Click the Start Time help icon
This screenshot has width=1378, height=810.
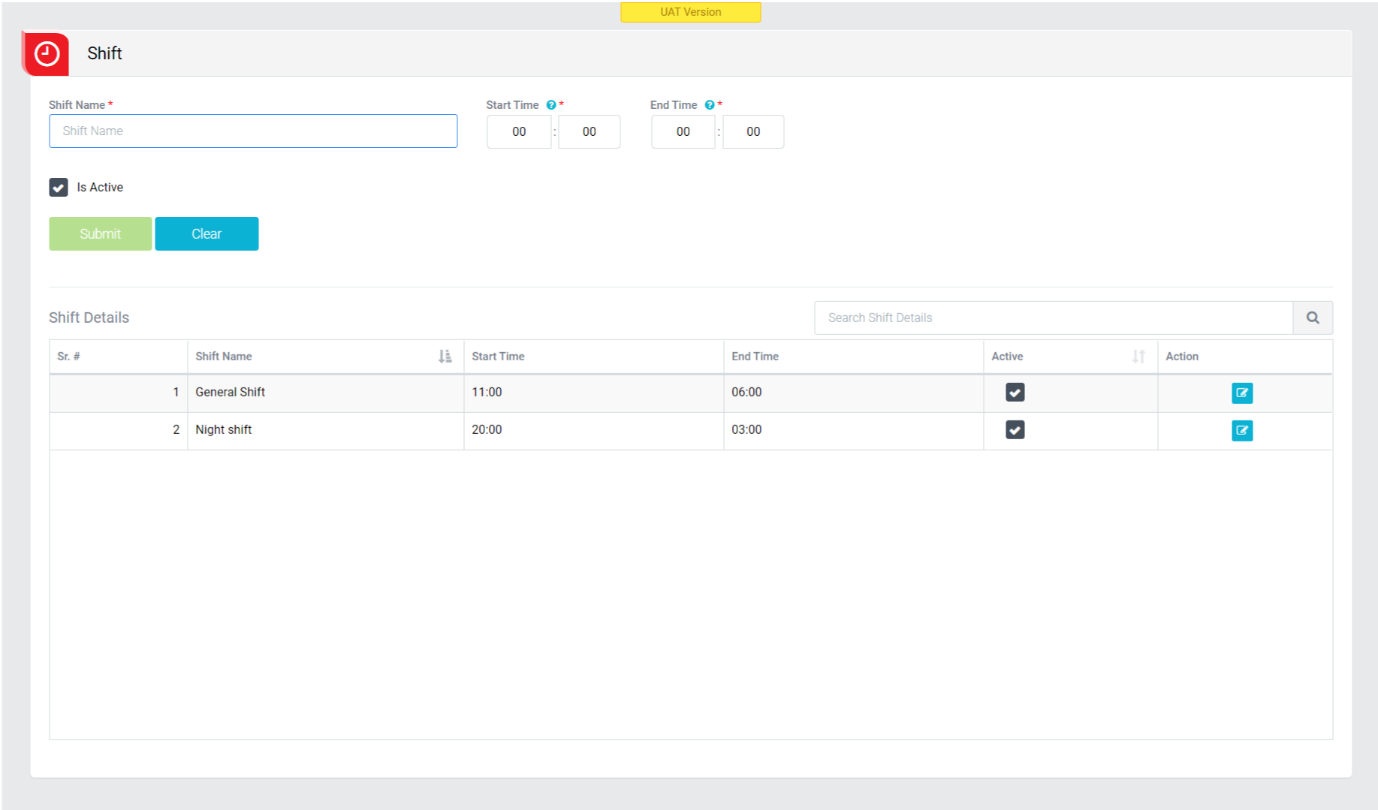(x=551, y=105)
